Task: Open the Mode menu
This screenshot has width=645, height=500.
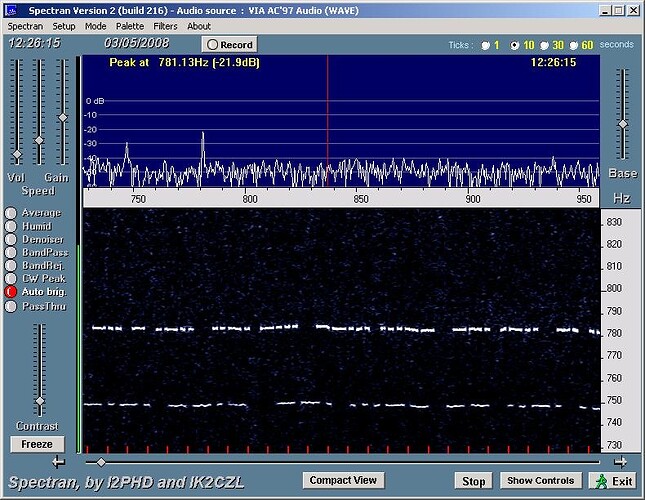Action: tap(95, 26)
